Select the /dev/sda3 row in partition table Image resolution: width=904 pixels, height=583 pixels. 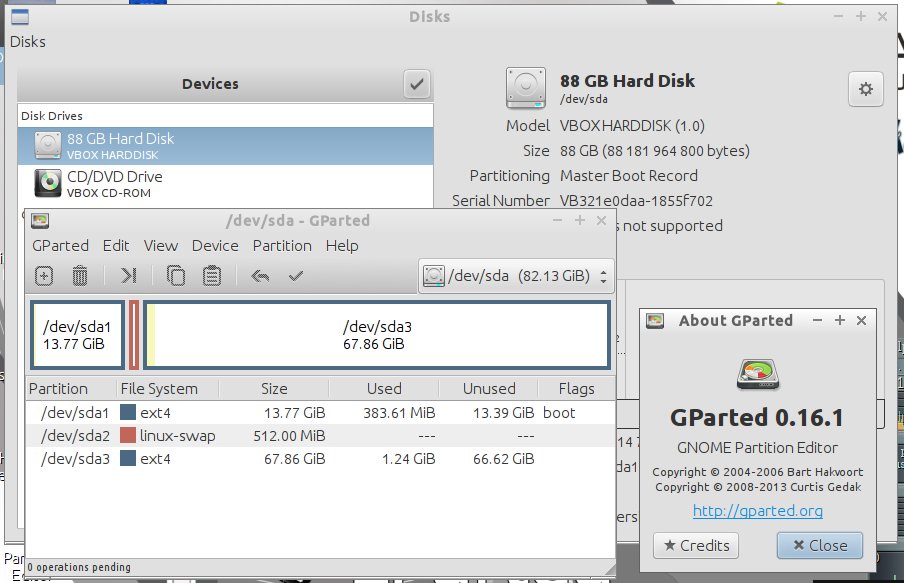[x=321, y=459]
